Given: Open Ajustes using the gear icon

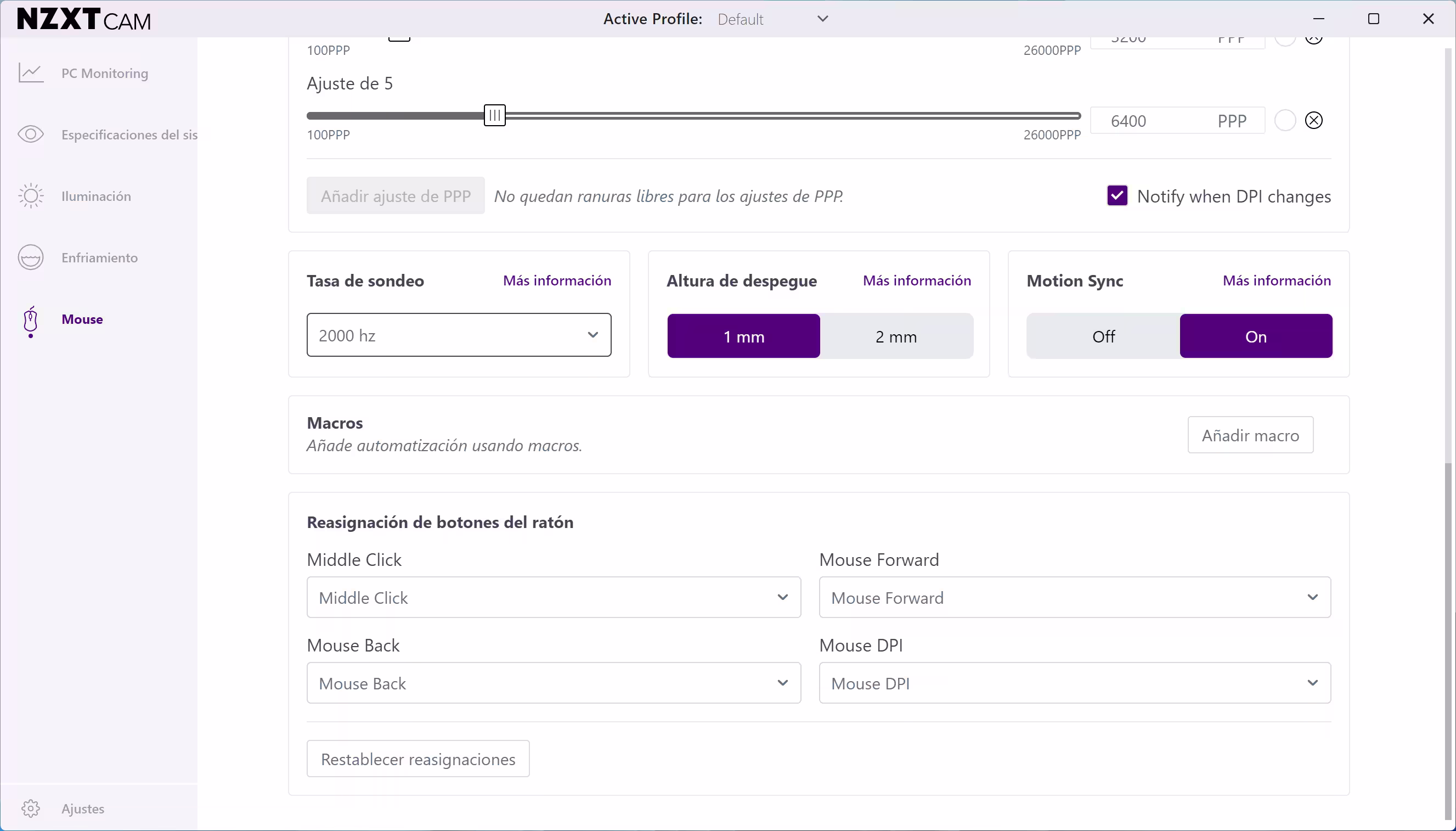Looking at the screenshot, I should click(31, 808).
